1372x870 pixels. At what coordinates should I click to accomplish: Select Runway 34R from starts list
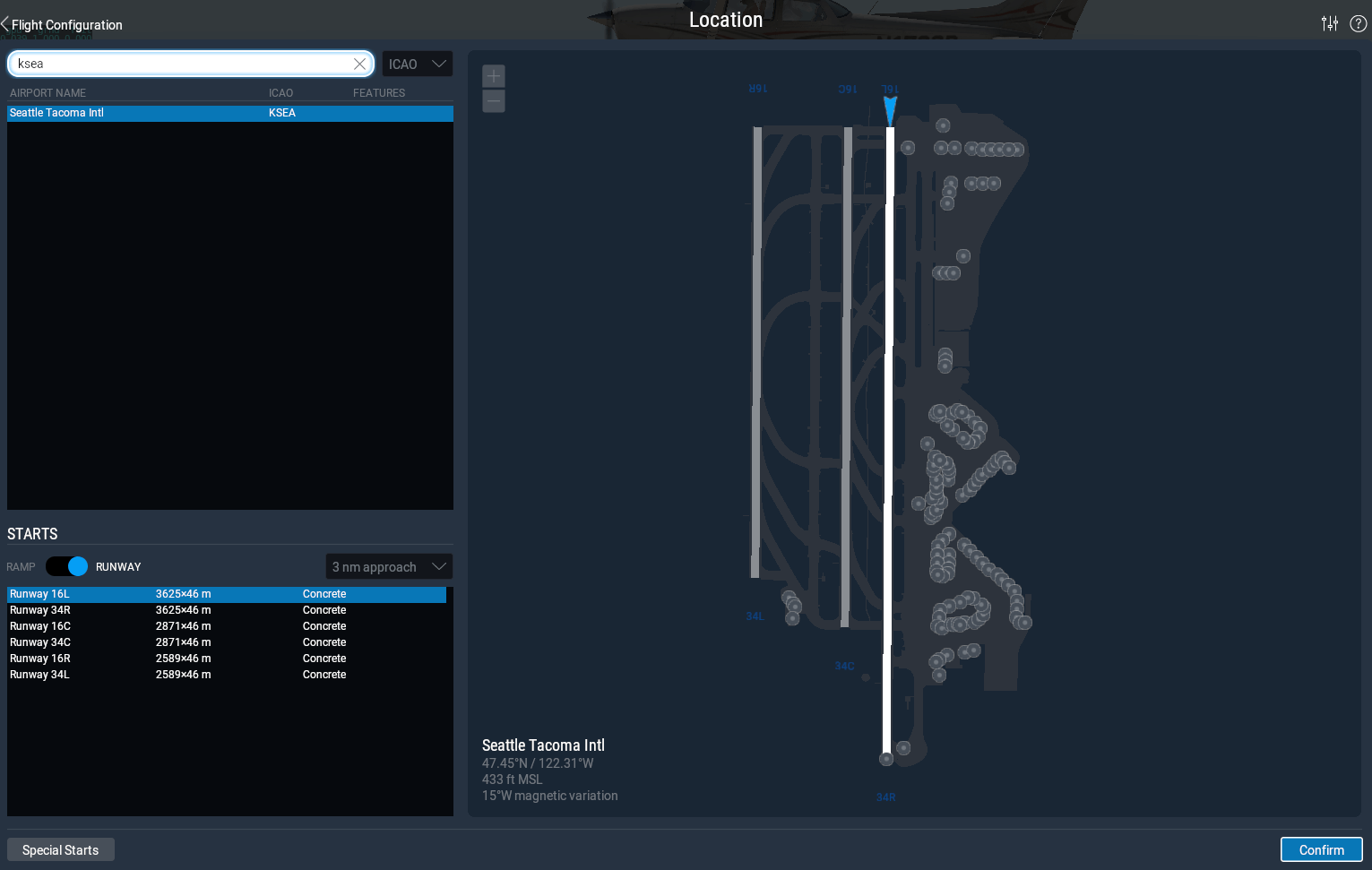click(x=40, y=610)
